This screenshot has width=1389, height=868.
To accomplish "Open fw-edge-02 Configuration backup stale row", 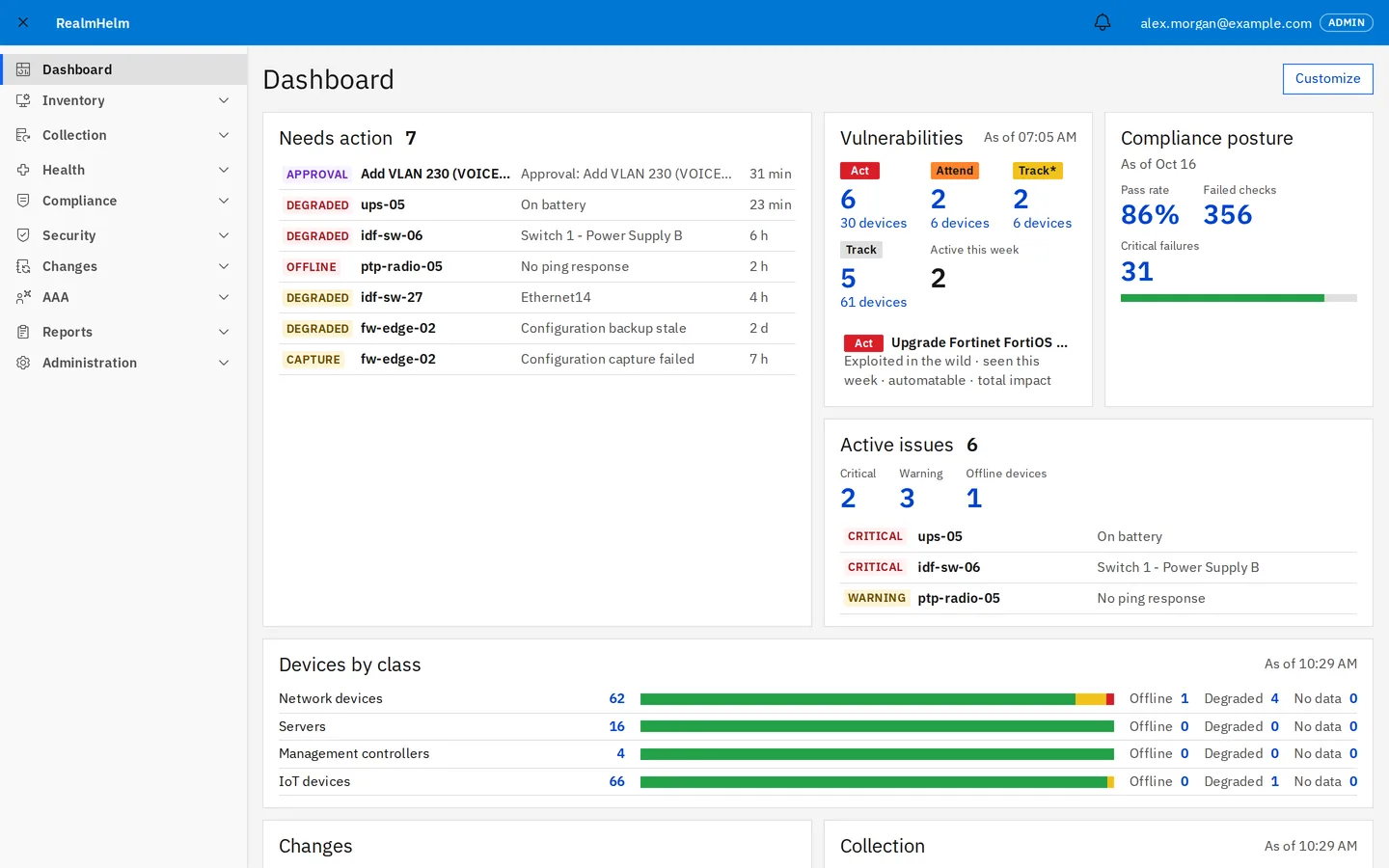I will click(x=537, y=328).
